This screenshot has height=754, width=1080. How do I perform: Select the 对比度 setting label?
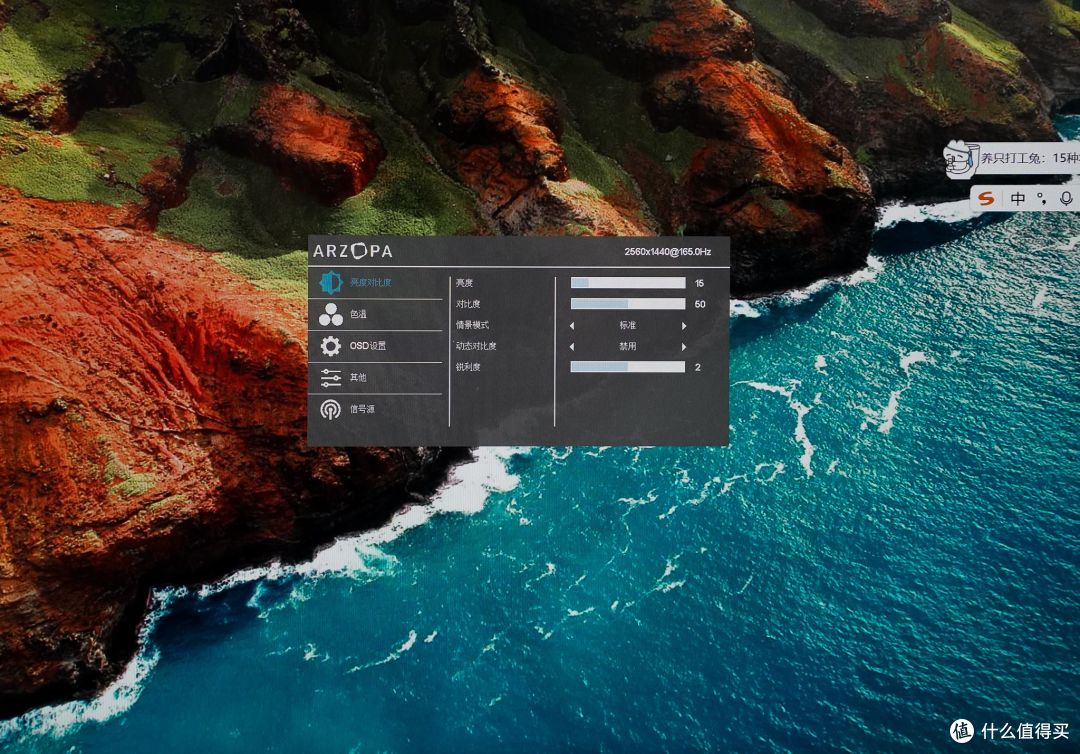tap(468, 304)
